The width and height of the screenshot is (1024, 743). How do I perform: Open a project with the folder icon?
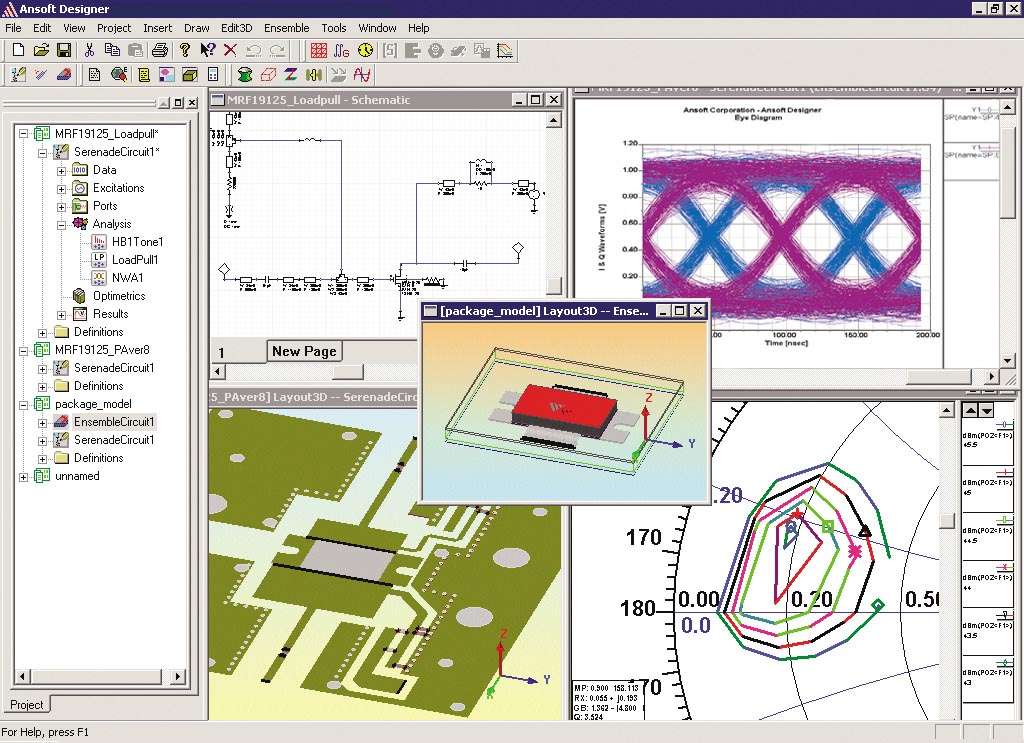[41, 50]
